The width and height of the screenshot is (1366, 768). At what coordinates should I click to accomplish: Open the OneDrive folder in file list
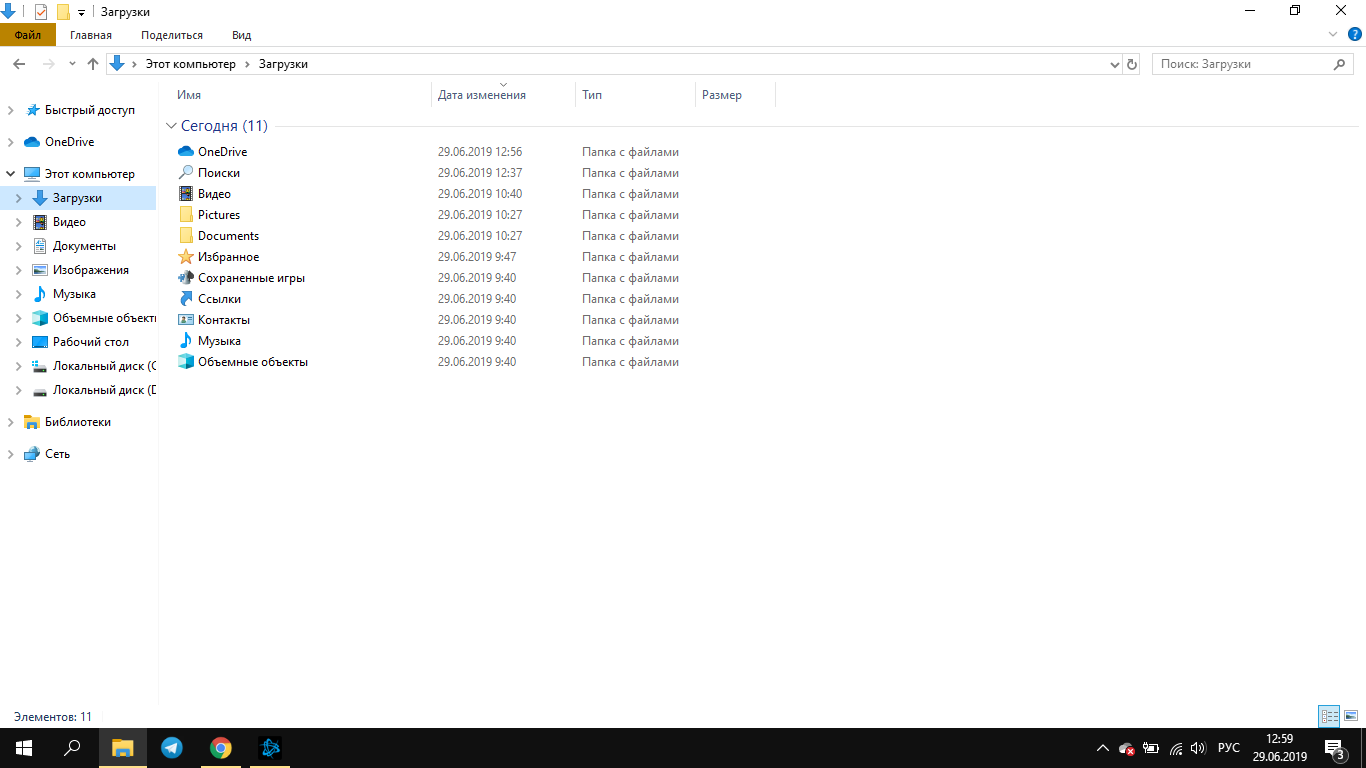(222, 152)
